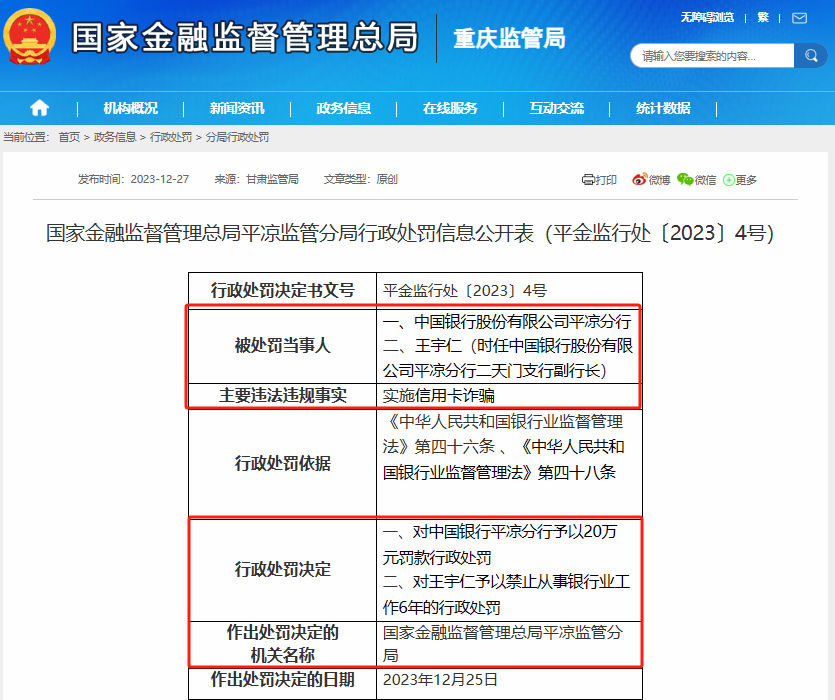Click the 重庆监管局 header title

[509, 38]
